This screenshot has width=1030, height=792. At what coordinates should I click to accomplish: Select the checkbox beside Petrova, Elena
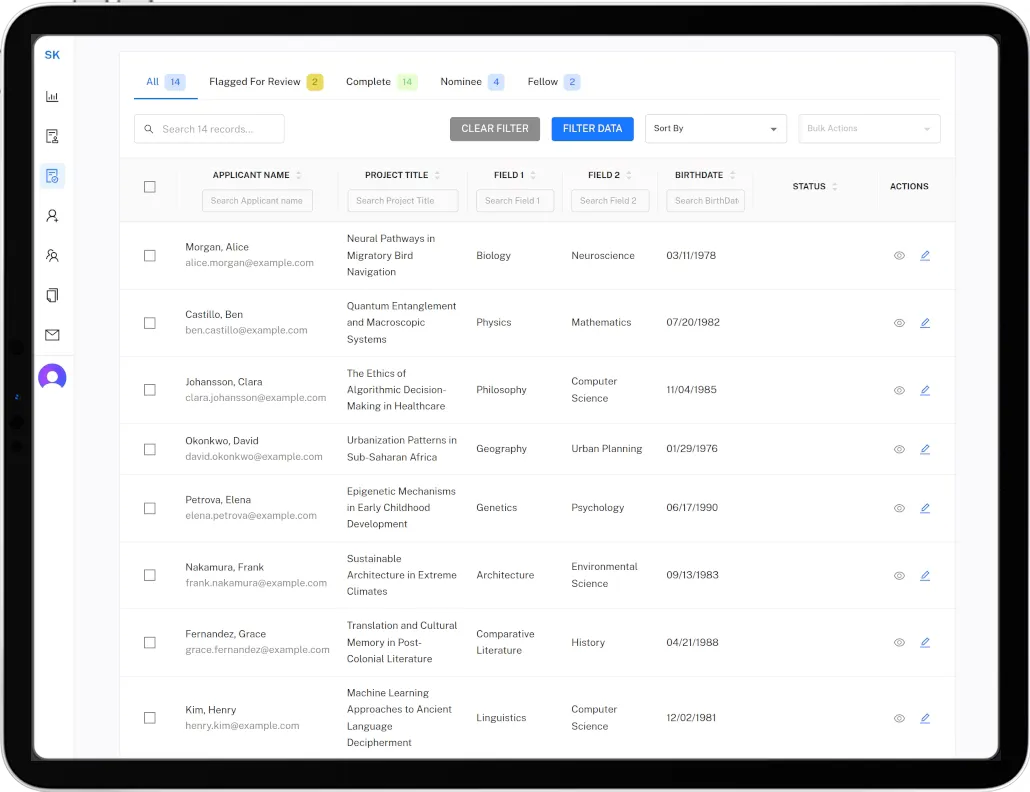click(150, 508)
